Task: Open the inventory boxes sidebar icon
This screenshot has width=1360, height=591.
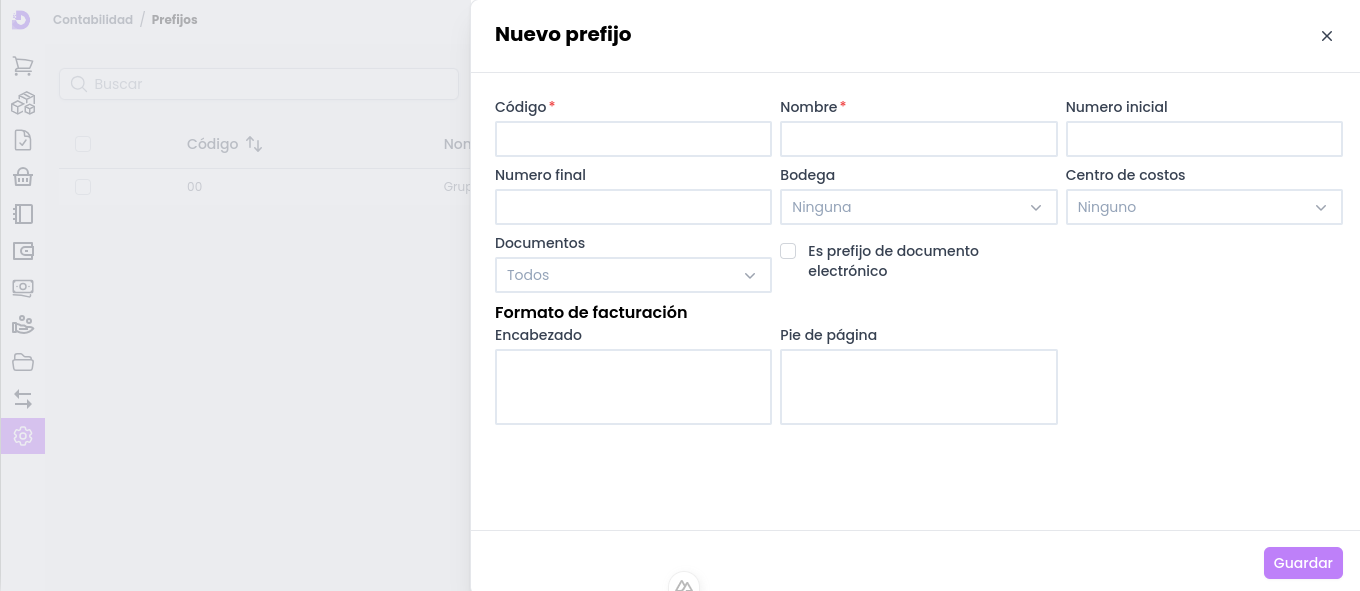Action: (x=23, y=104)
